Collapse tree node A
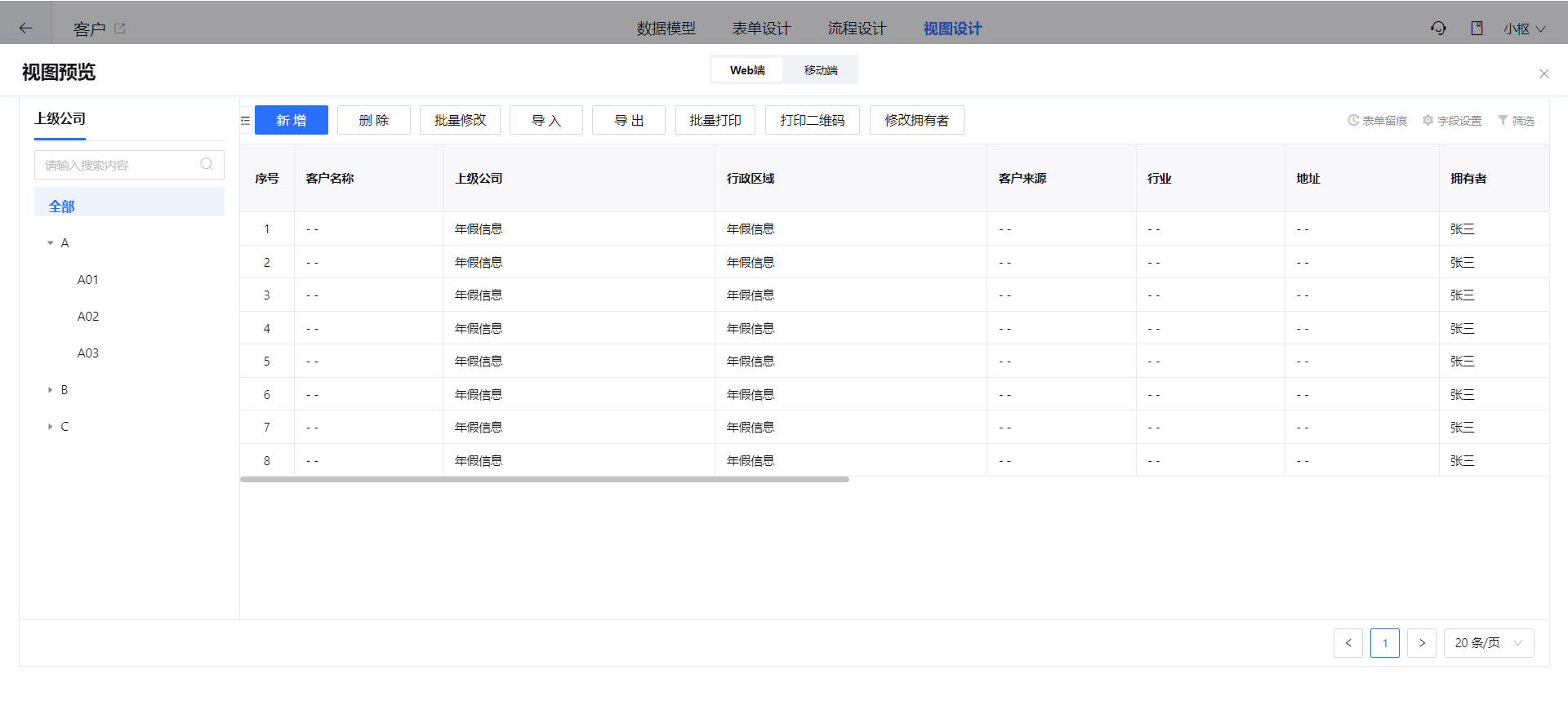This screenshot has height=710, width=1568. pyautogui.click(x=51, y=243)
